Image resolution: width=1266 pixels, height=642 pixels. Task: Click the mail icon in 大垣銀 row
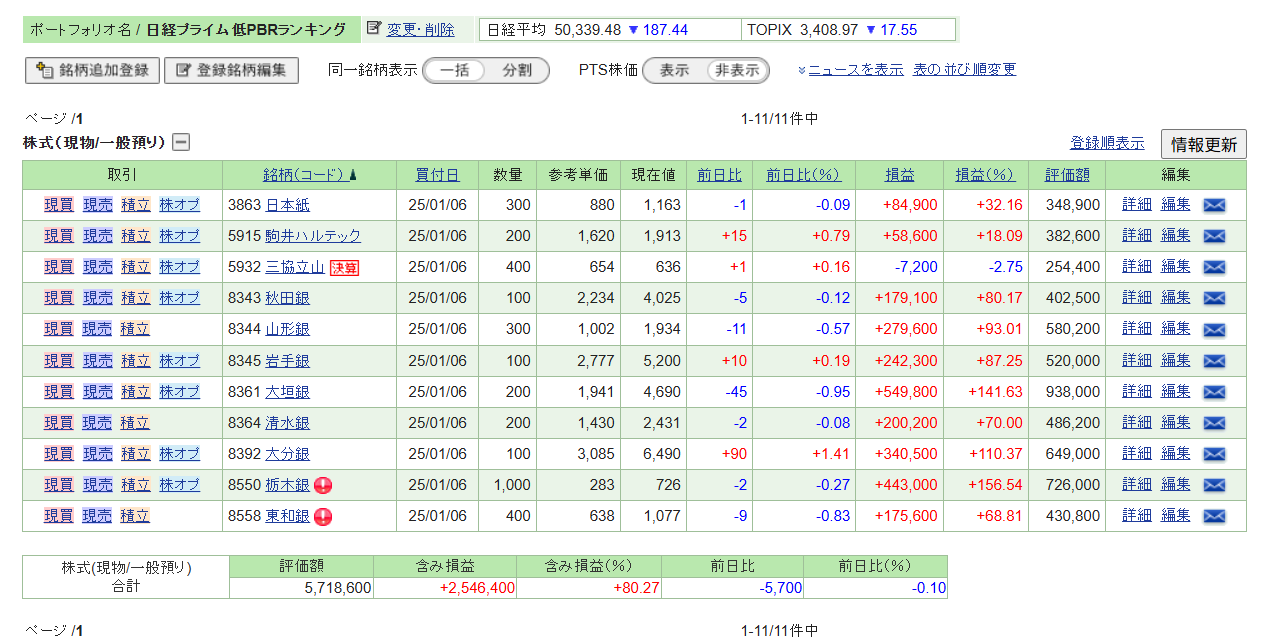1213,392
